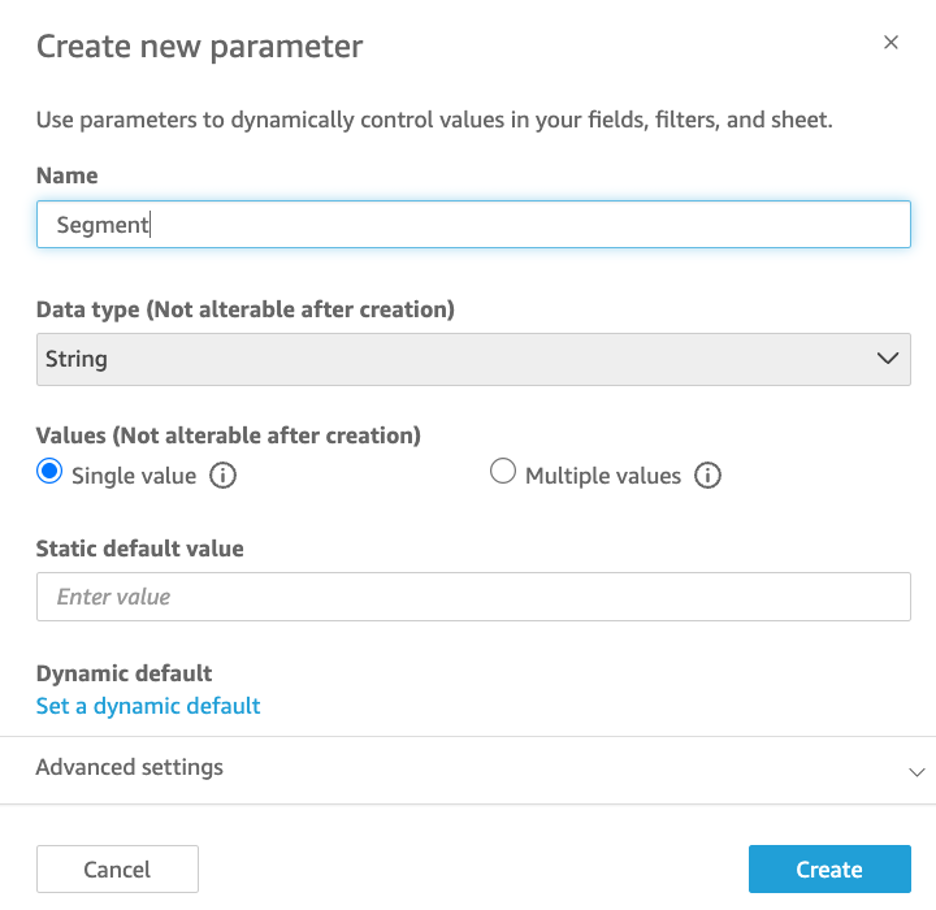Click the Data type dropdown arrow
The height and width of the screenshot is (910, 936).
(x=887, y=359)
